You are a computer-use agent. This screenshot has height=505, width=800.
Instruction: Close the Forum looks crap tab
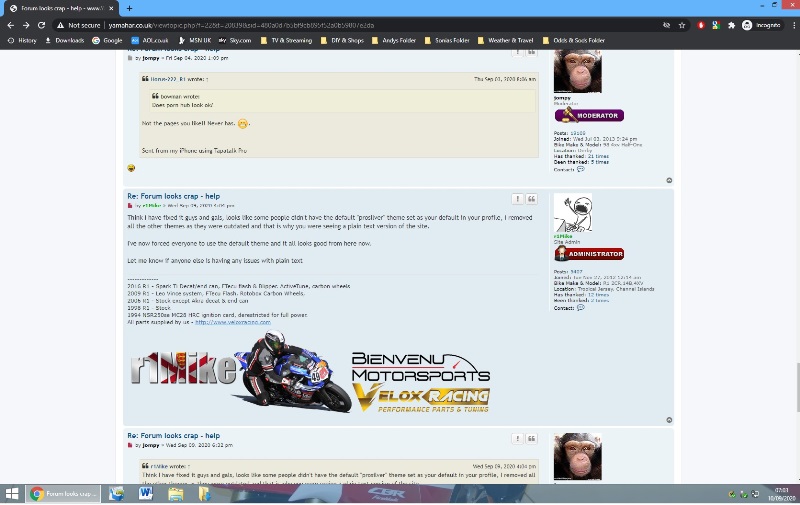point(111,8)
